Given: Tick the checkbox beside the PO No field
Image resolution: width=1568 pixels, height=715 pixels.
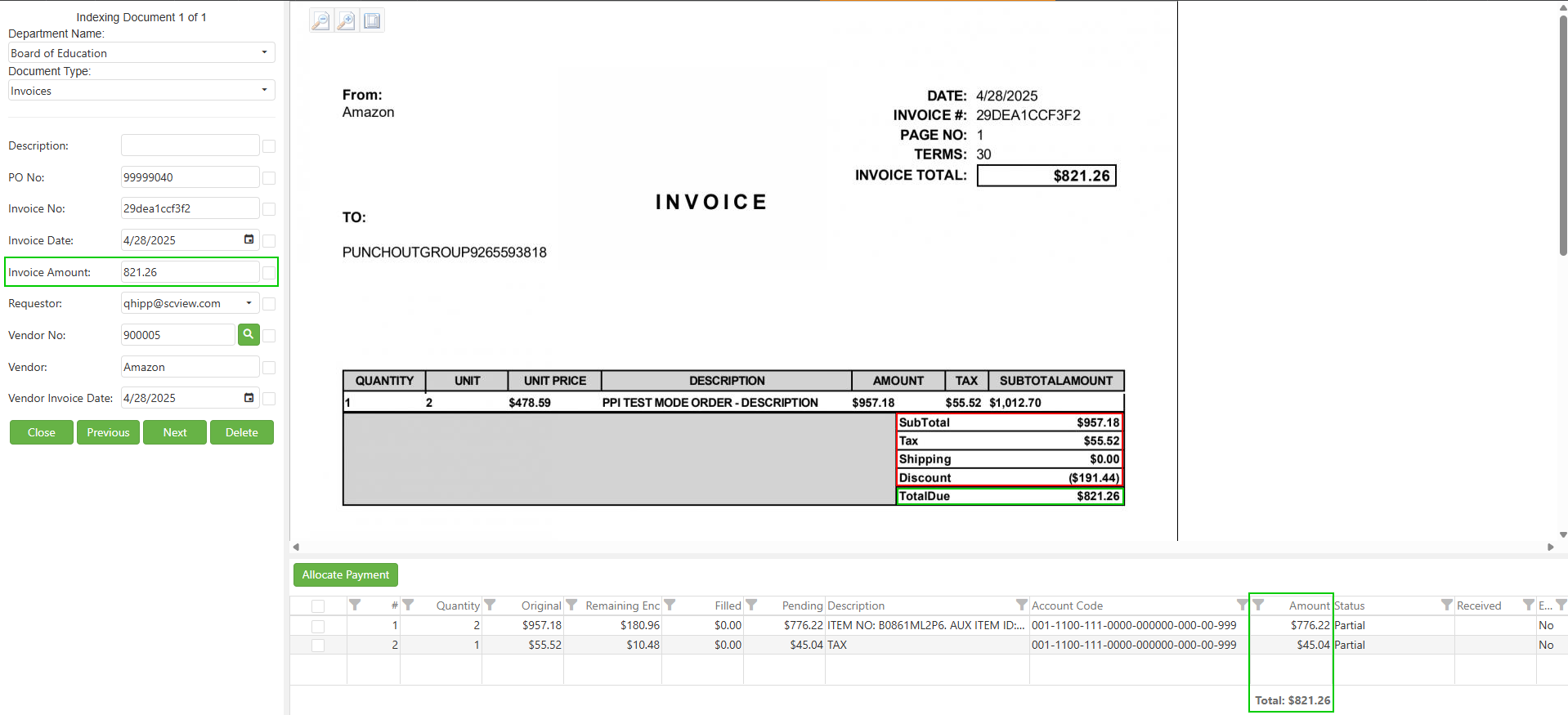Looking at the screenshot, I should tap(269, 178).
